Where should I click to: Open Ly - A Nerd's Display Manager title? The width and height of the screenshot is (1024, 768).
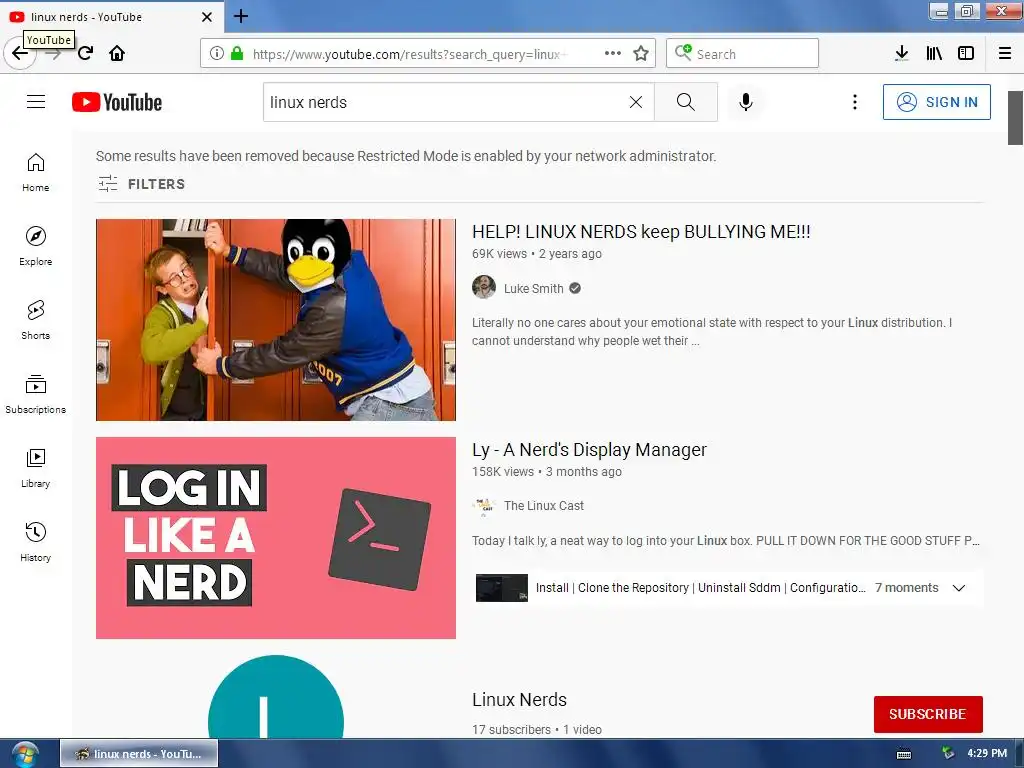pyautogui.click(x=589, y=450)
